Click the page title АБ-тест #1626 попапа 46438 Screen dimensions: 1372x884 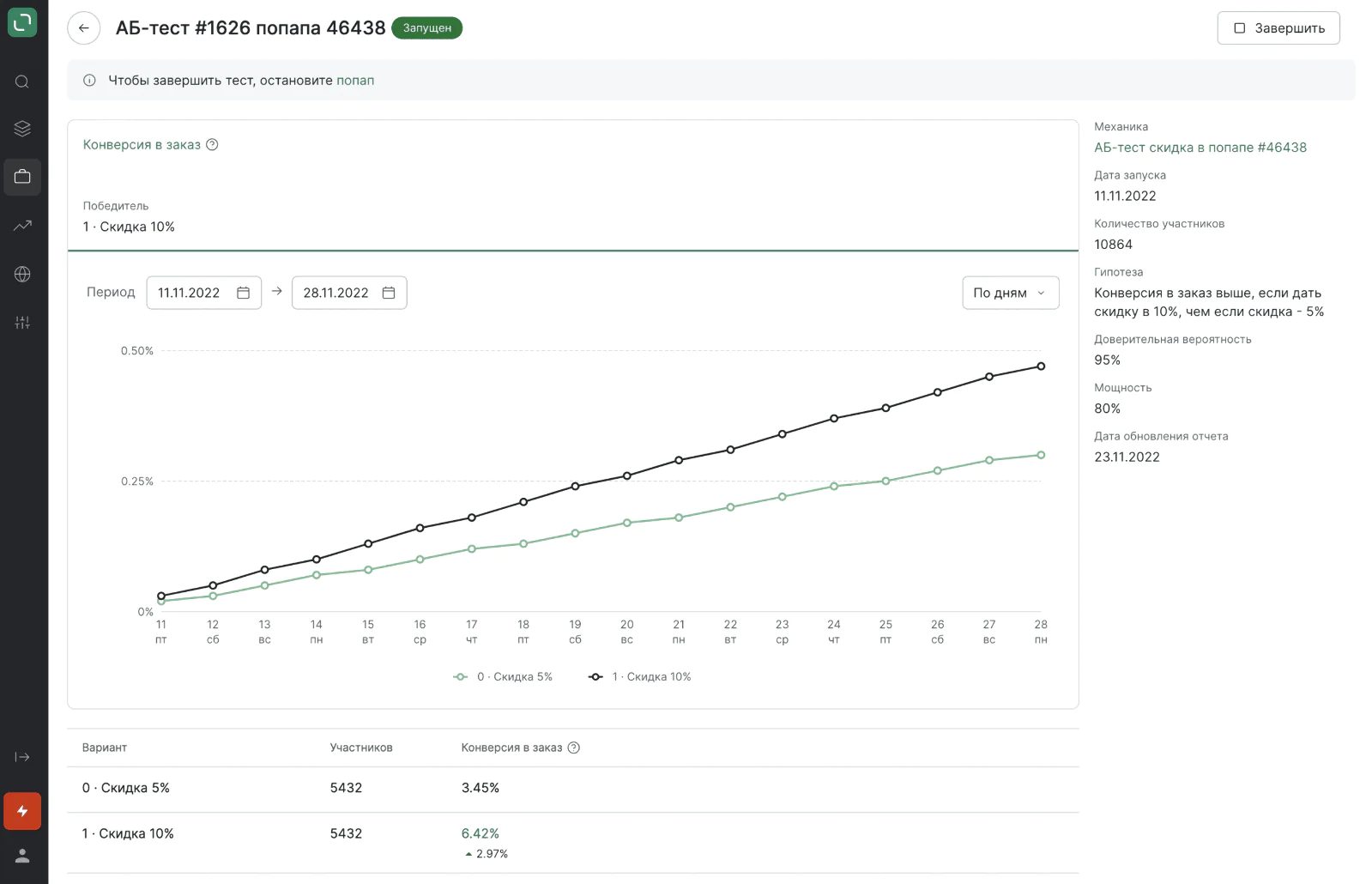coord(251,28)
